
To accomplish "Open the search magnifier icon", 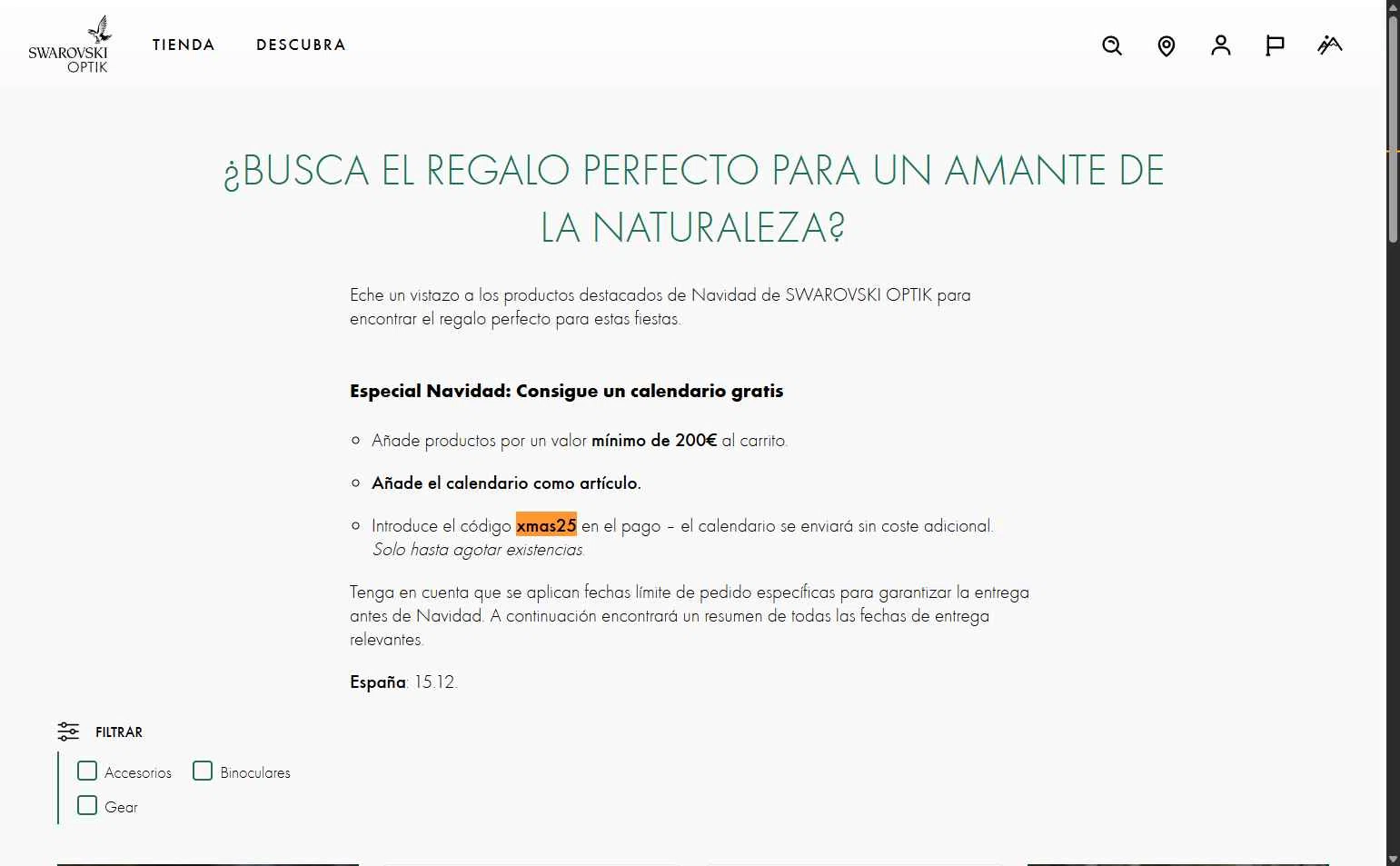I will pyautogui.click(x=1112, y=45).
